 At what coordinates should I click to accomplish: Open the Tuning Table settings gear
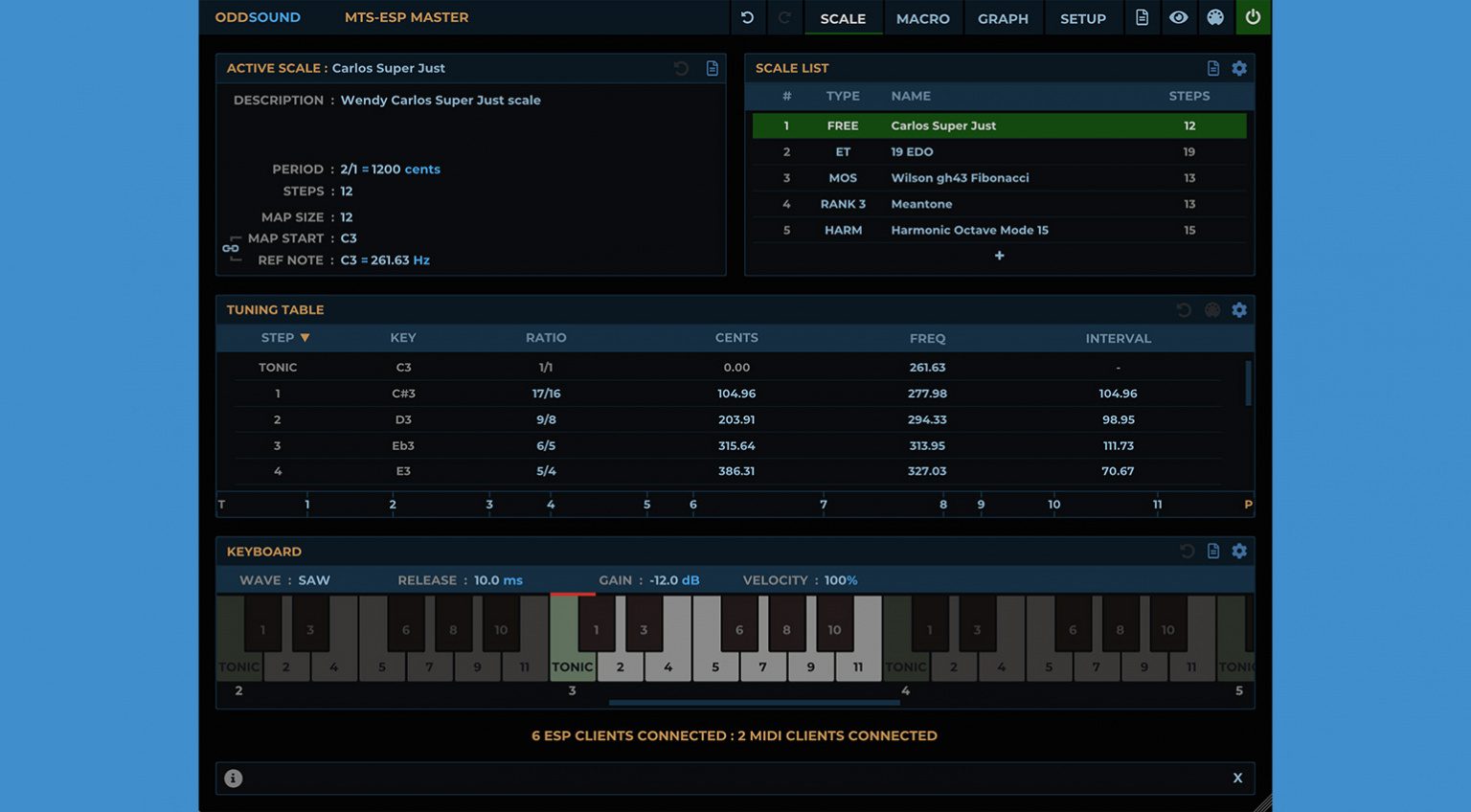click(1239, 309)
